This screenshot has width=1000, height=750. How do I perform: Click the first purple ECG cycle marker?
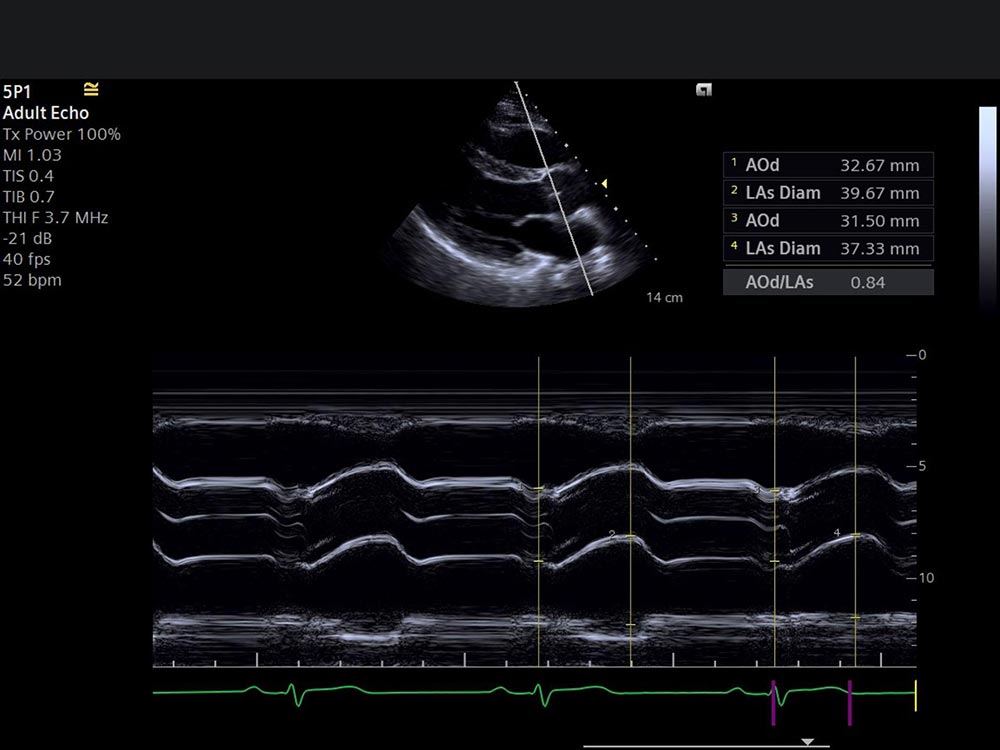[773, 702]
